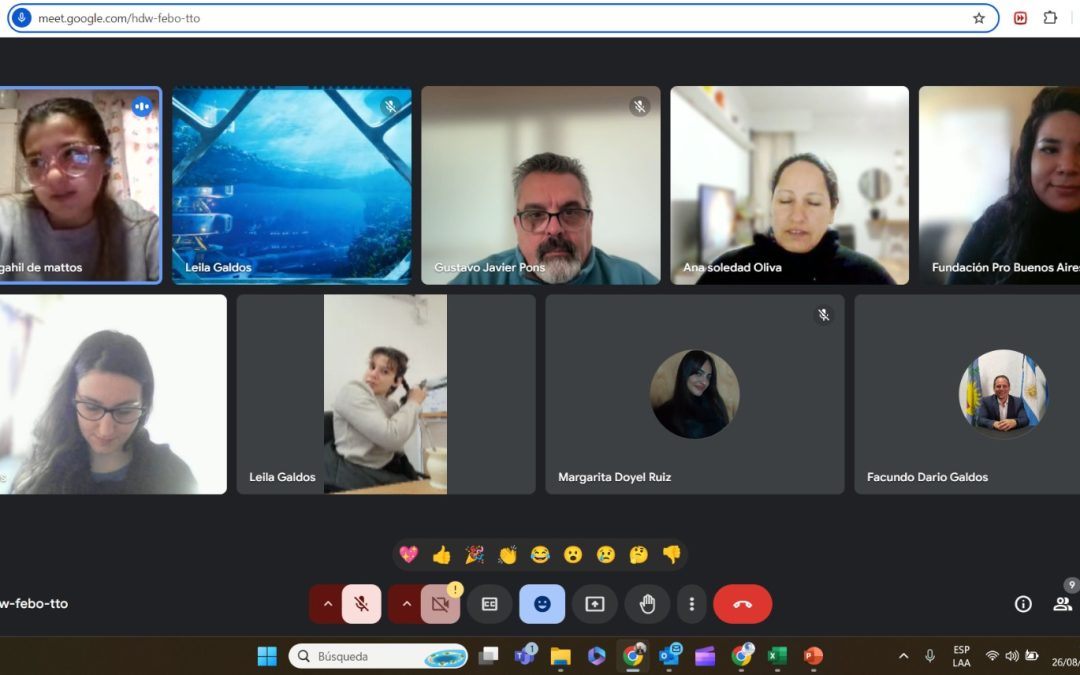The height and width of the screenshot is (675, 1080).
Task: Turn on the camera button
Action: pos(439,604)
